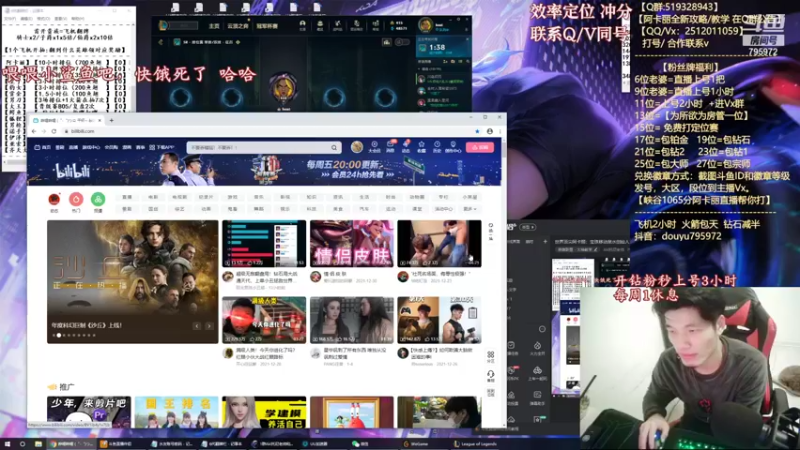
Task: Open the Chrome profile icon
Action: 490,131
